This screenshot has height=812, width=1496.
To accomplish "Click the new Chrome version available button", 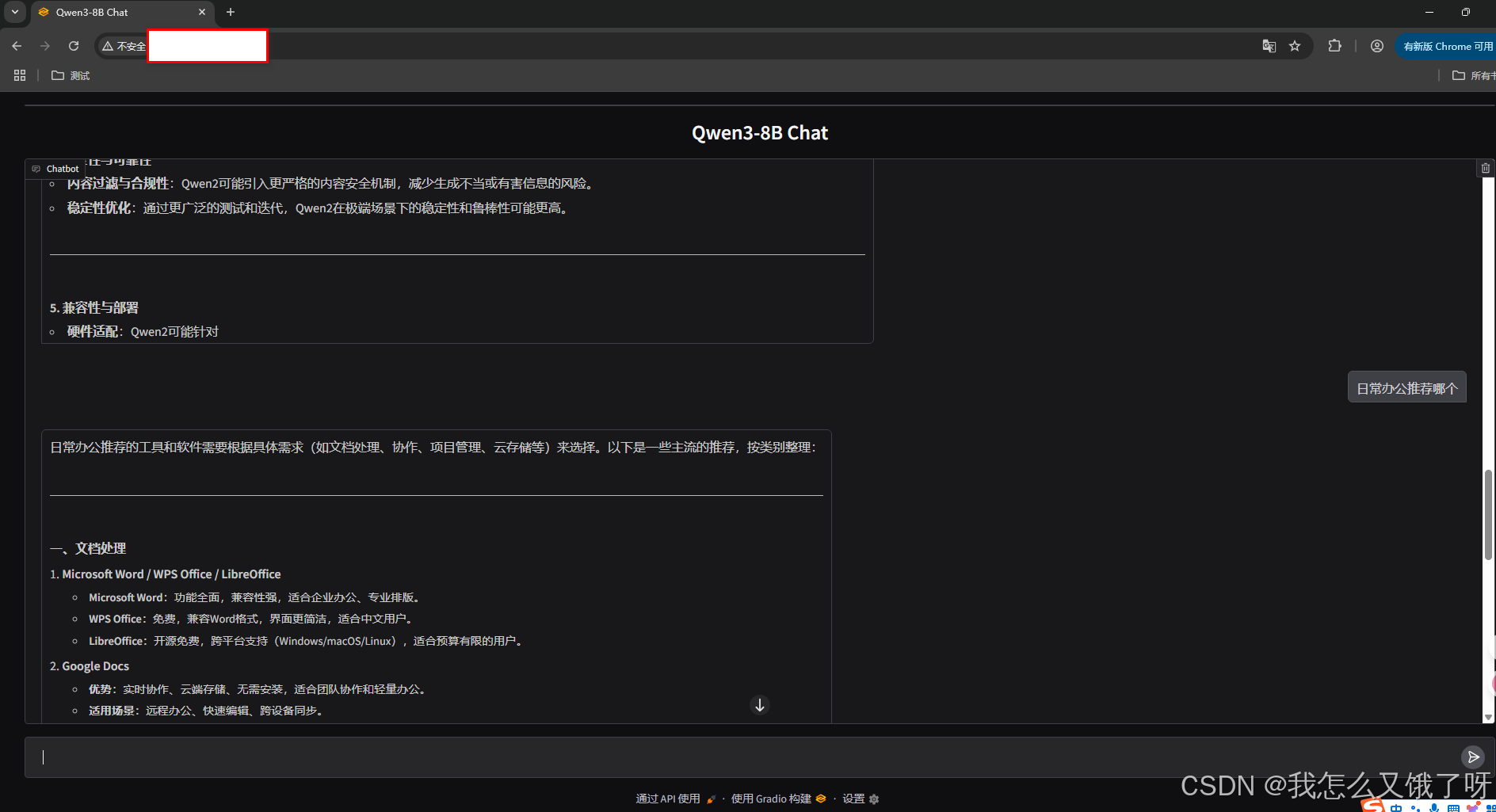I will (x=1447, y=46).
